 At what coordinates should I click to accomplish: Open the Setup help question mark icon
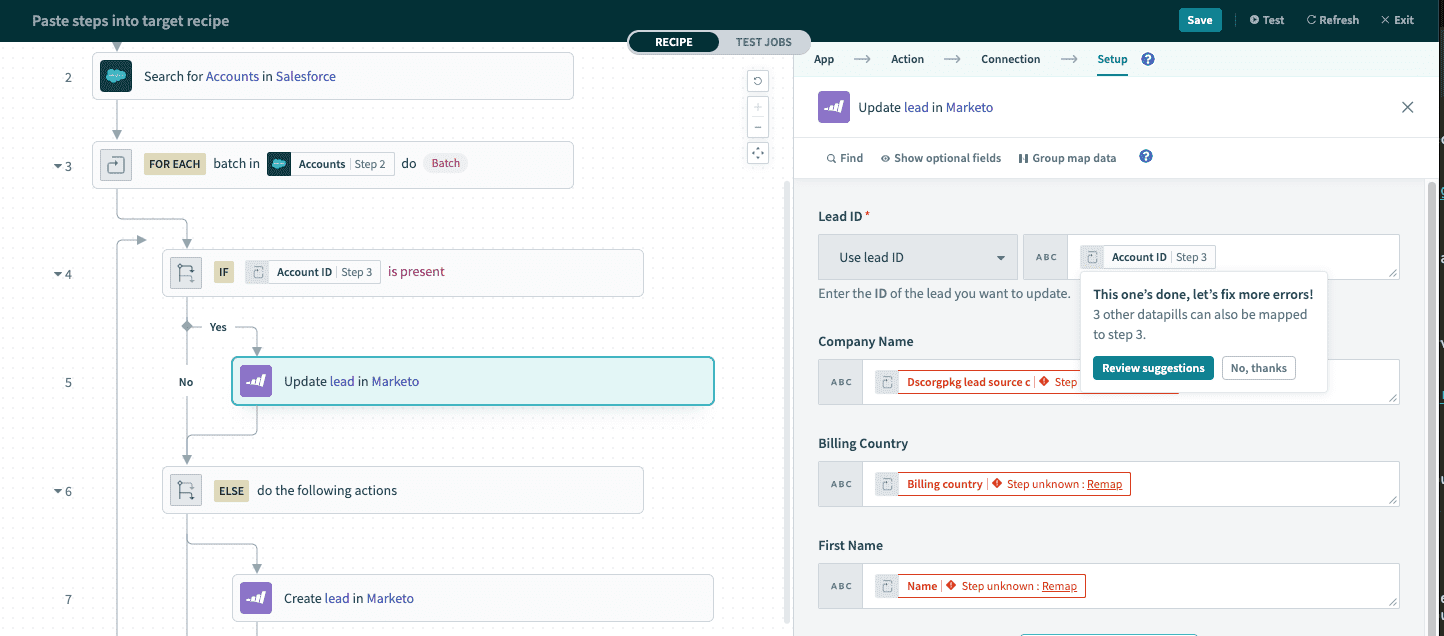pos(1148,59)
